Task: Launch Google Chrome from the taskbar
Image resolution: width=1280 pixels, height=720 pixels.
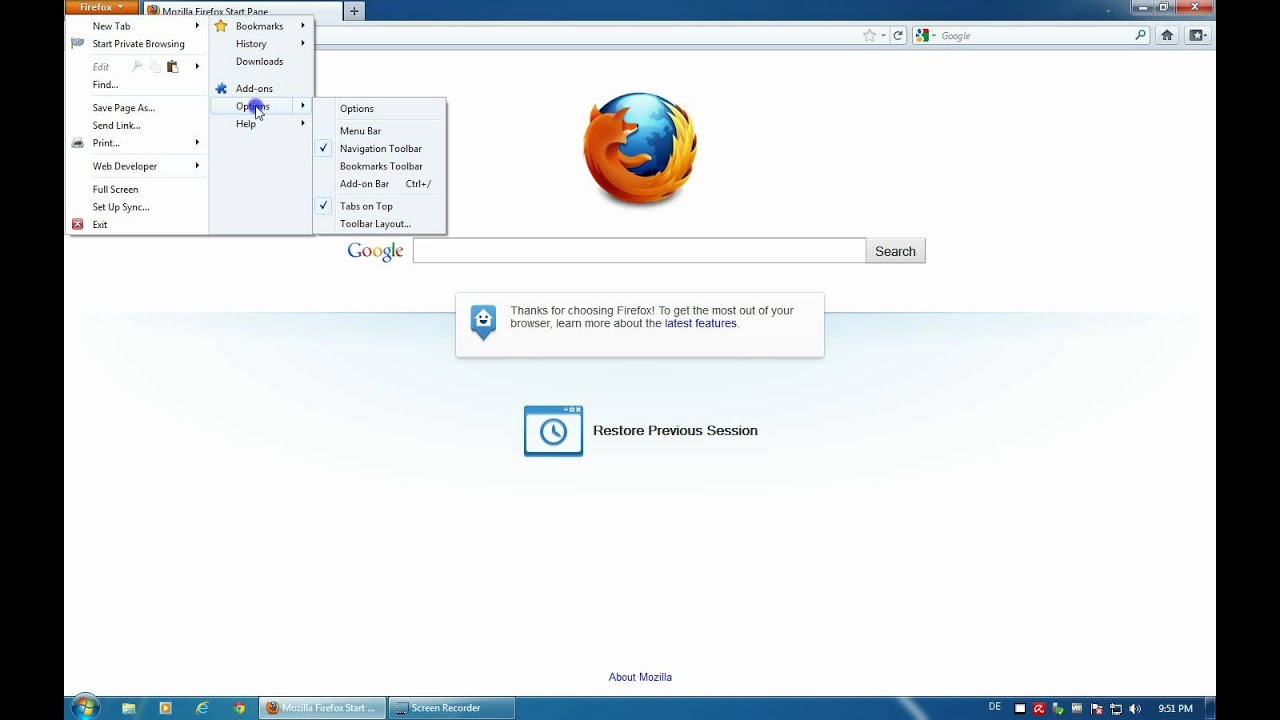Action: (x=239, y=708)
